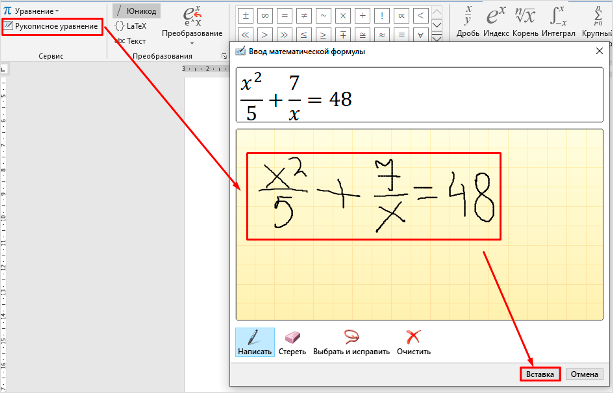This screenshot has width=613, height=393.
Task: Insert the greater-than symbol
Action: tap(265, 35)
